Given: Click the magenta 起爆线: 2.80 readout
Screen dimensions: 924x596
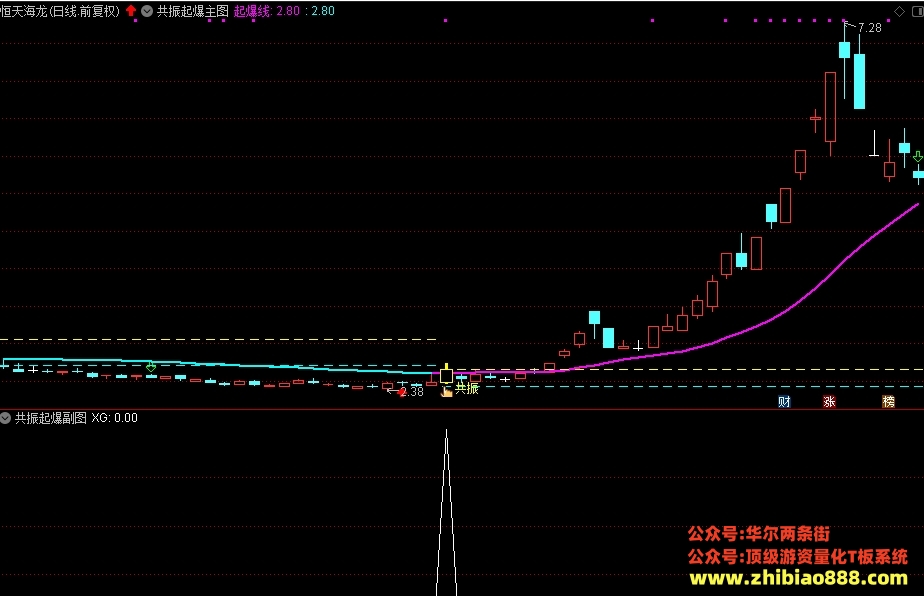Looking at the screenshot, I should pyautogui.click(x=267, y=11).
